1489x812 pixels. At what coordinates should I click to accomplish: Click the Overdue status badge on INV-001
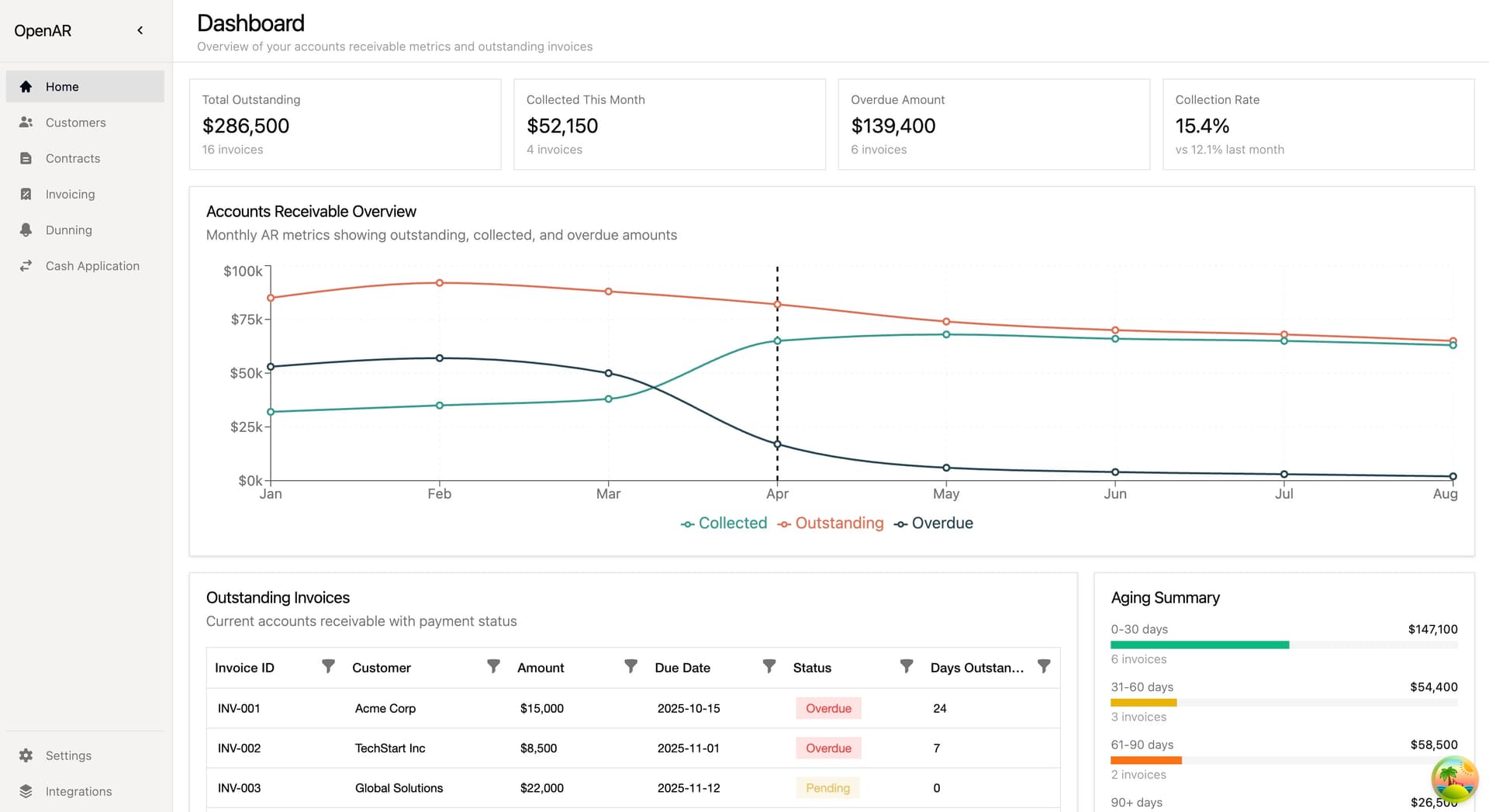tap(828, 708)
